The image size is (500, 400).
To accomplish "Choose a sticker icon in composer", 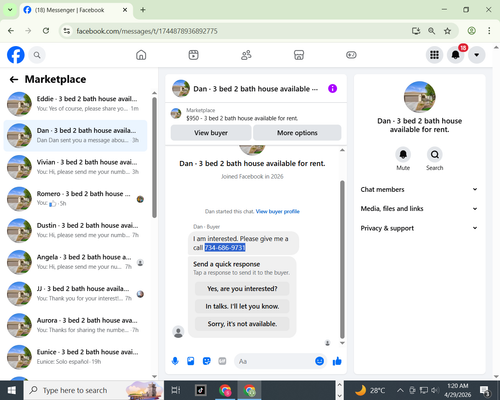I will (207, 361).
